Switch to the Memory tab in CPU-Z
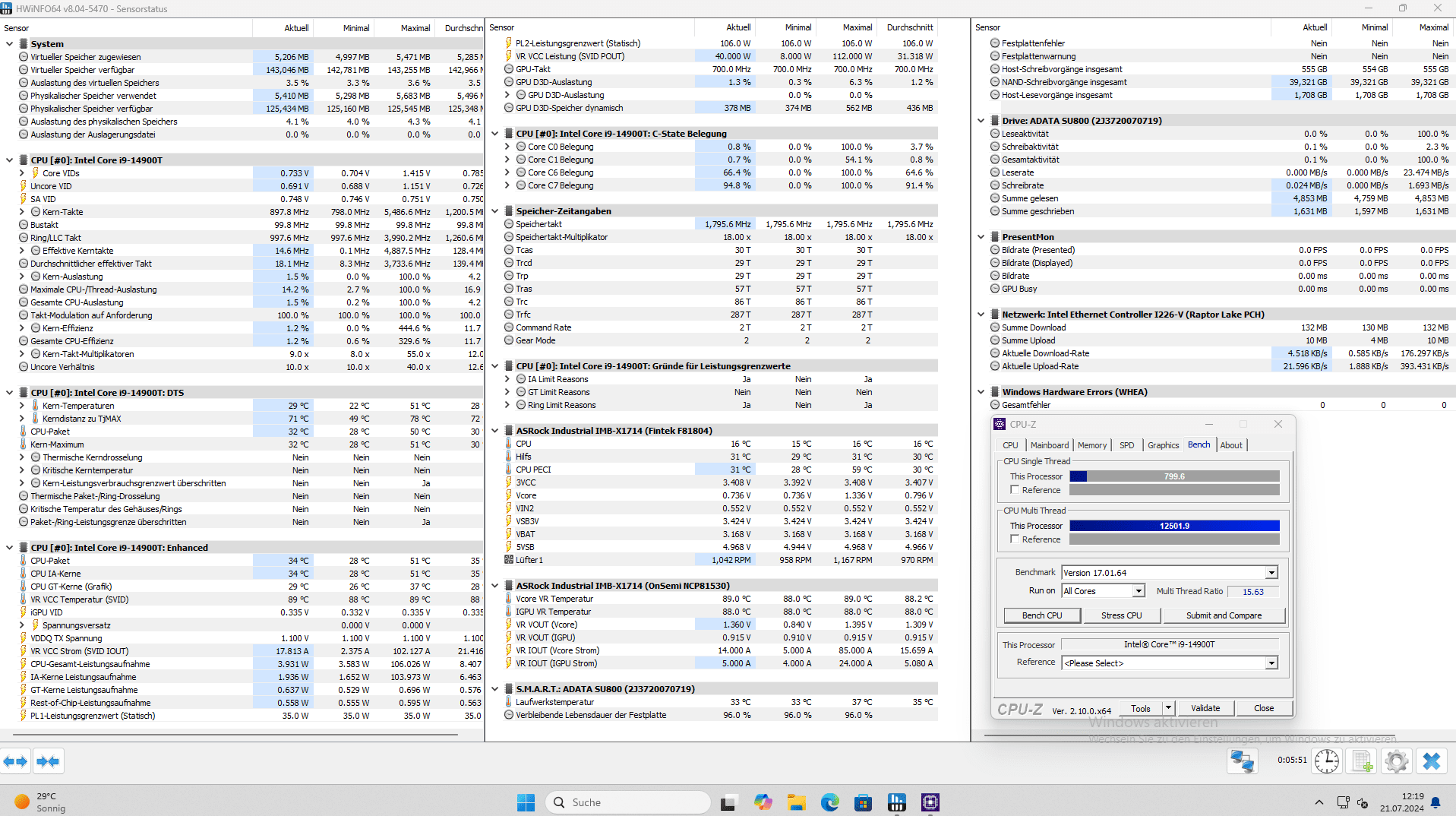 (1092, 445)
